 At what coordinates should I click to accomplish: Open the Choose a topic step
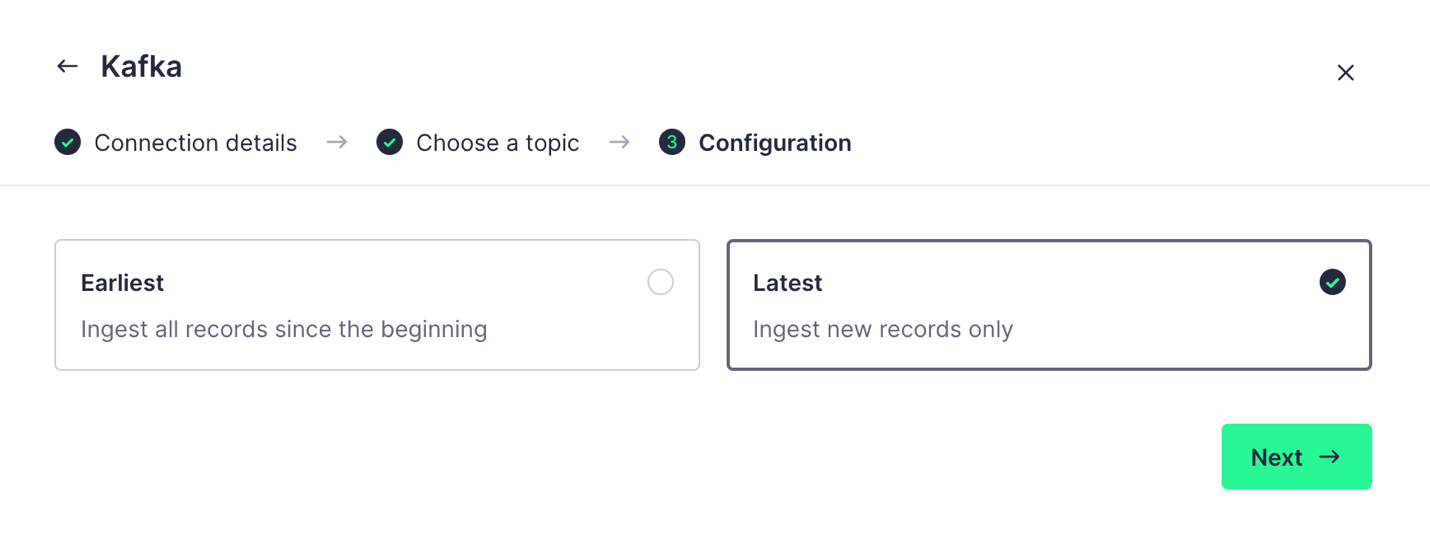tap(497, 143)
